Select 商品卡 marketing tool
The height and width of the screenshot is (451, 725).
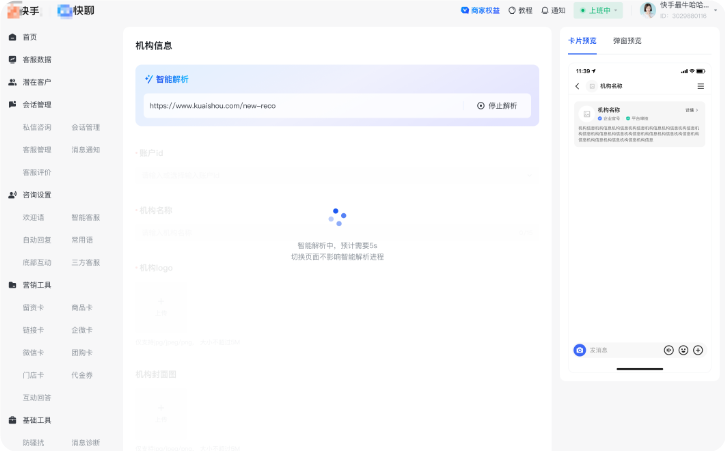pyautogui.click(x=82, y=308)
